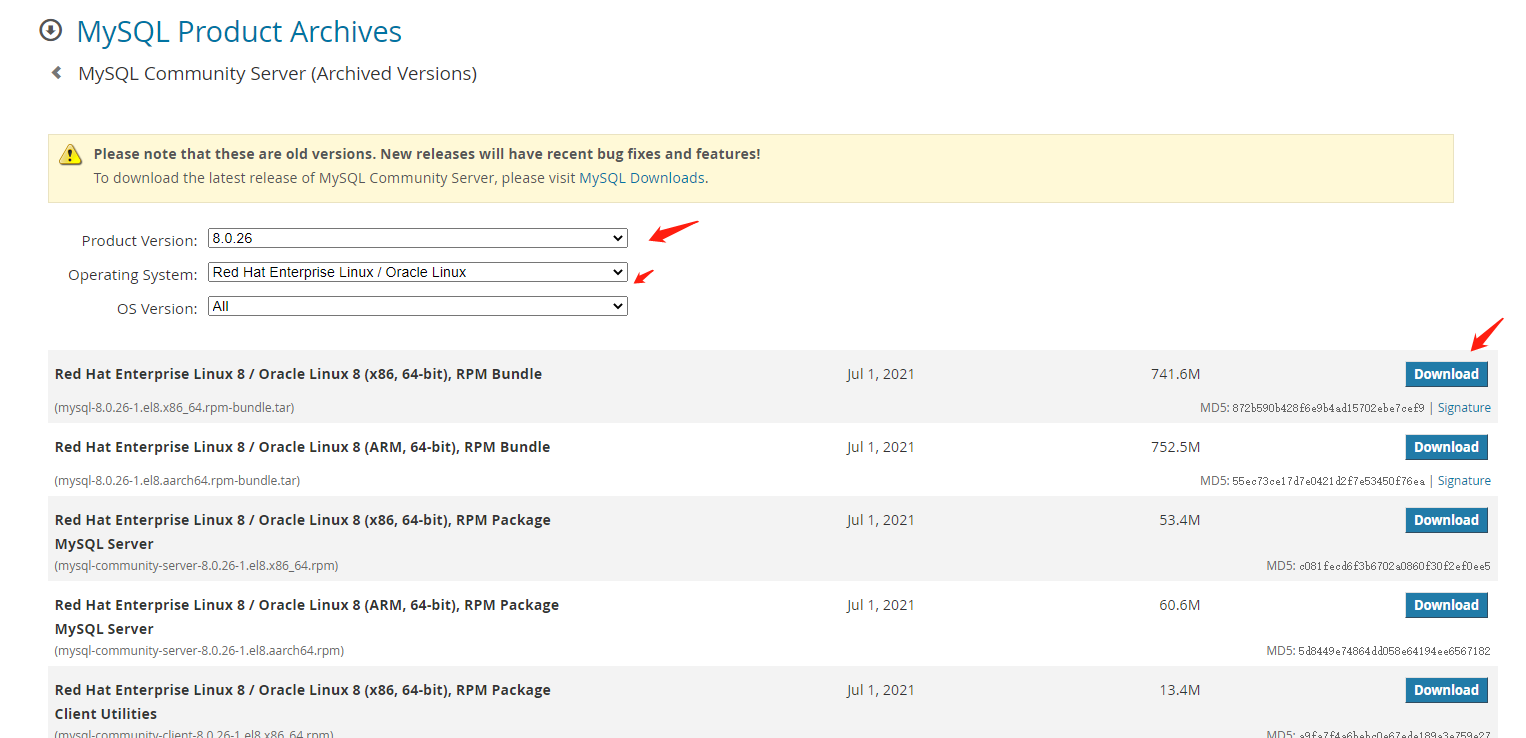Download ARM 64-bit MySQL Server RPM Package
Image resolution: width=1526 pixels, height=738 pixels.
[x=1446, y=605]
